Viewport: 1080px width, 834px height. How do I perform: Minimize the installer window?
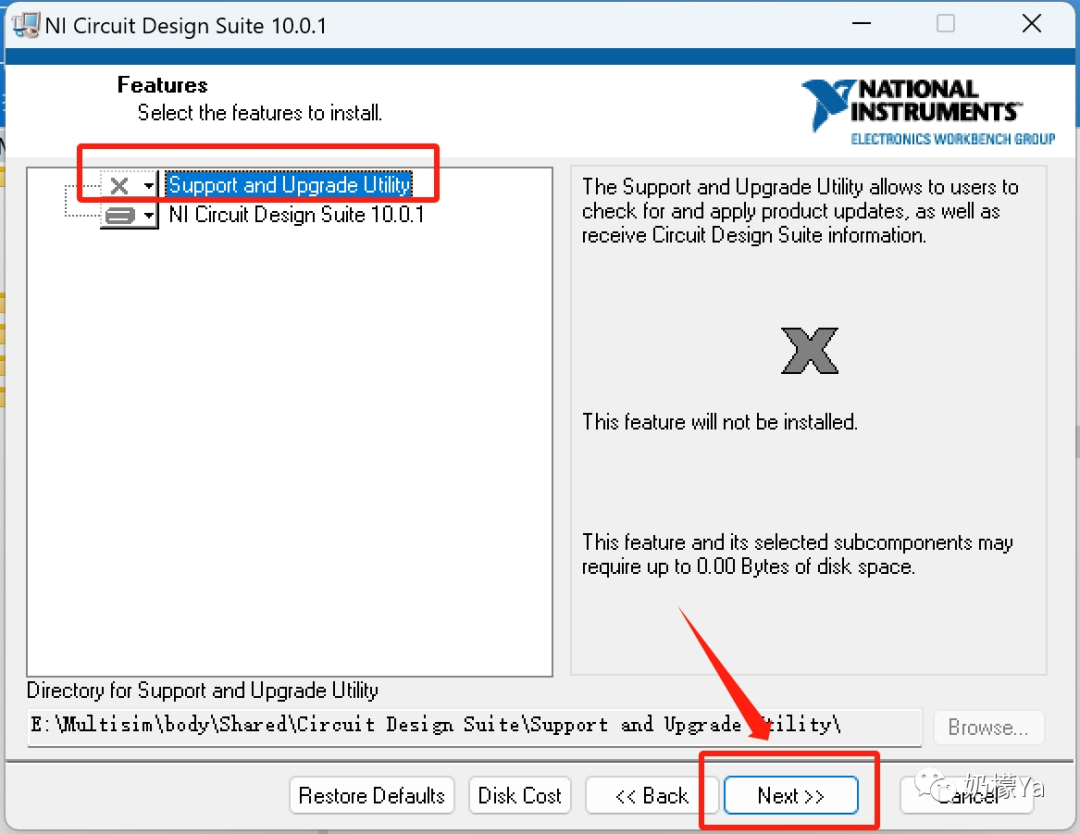[861, 24]
